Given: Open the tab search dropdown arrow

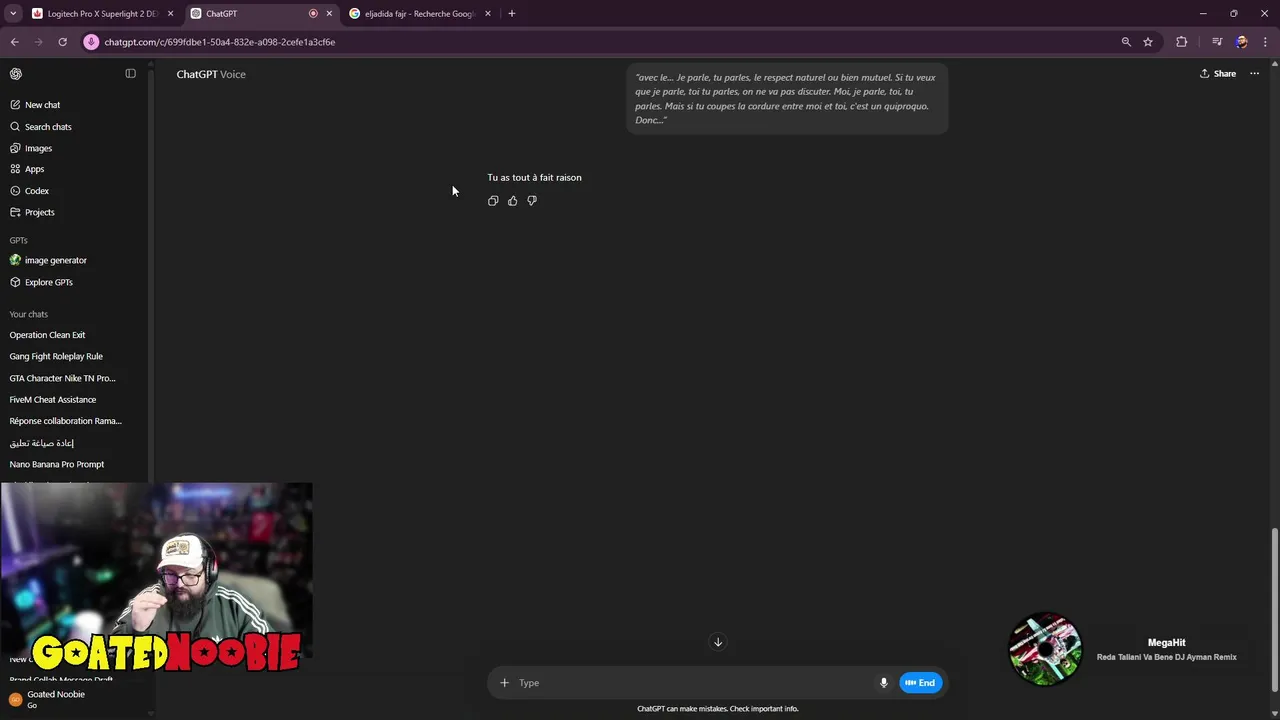Looking at the screenshot, I should 13,14.
